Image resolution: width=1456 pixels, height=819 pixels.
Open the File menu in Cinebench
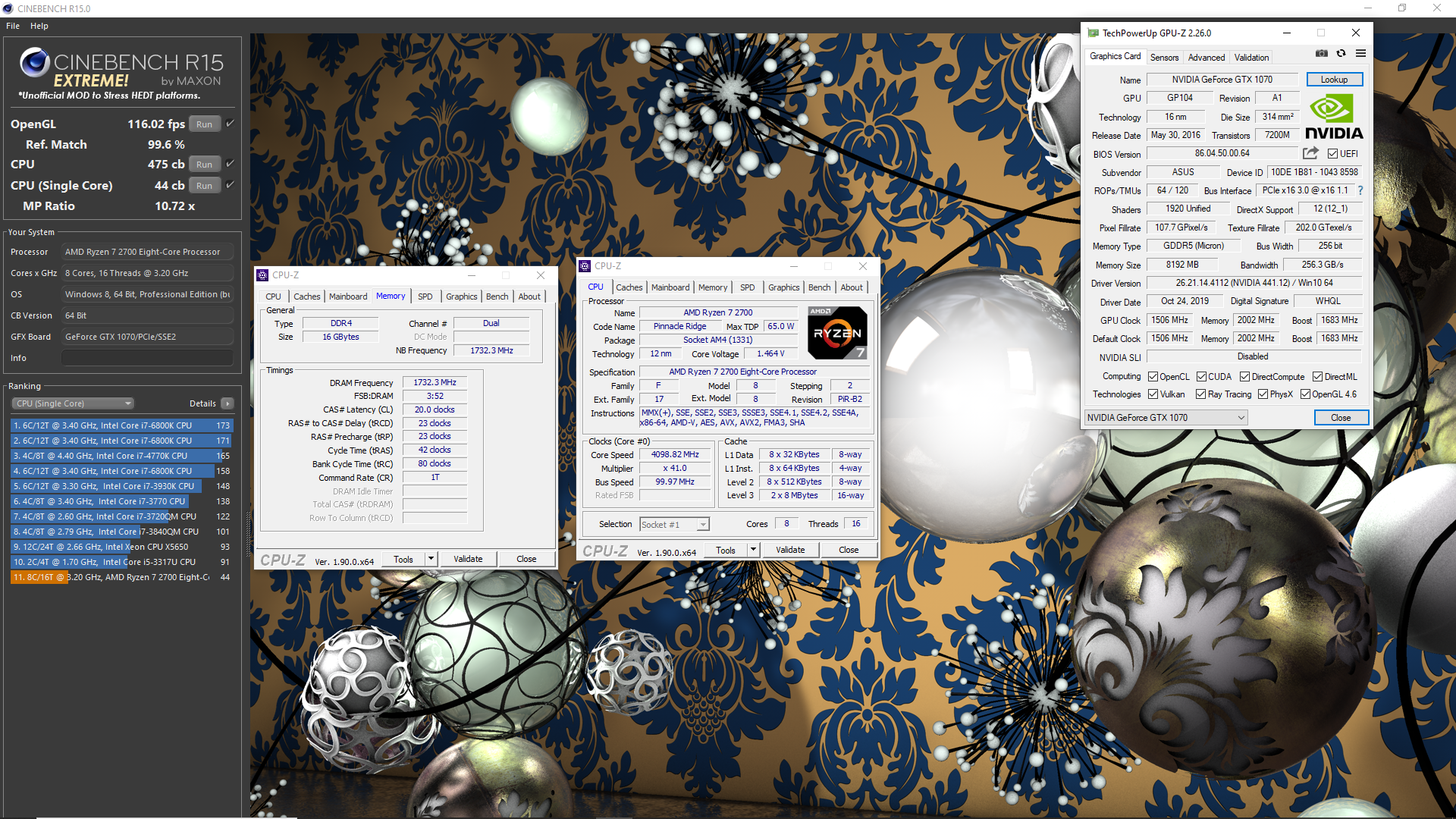pyautogui.click(x=13, y=26)
